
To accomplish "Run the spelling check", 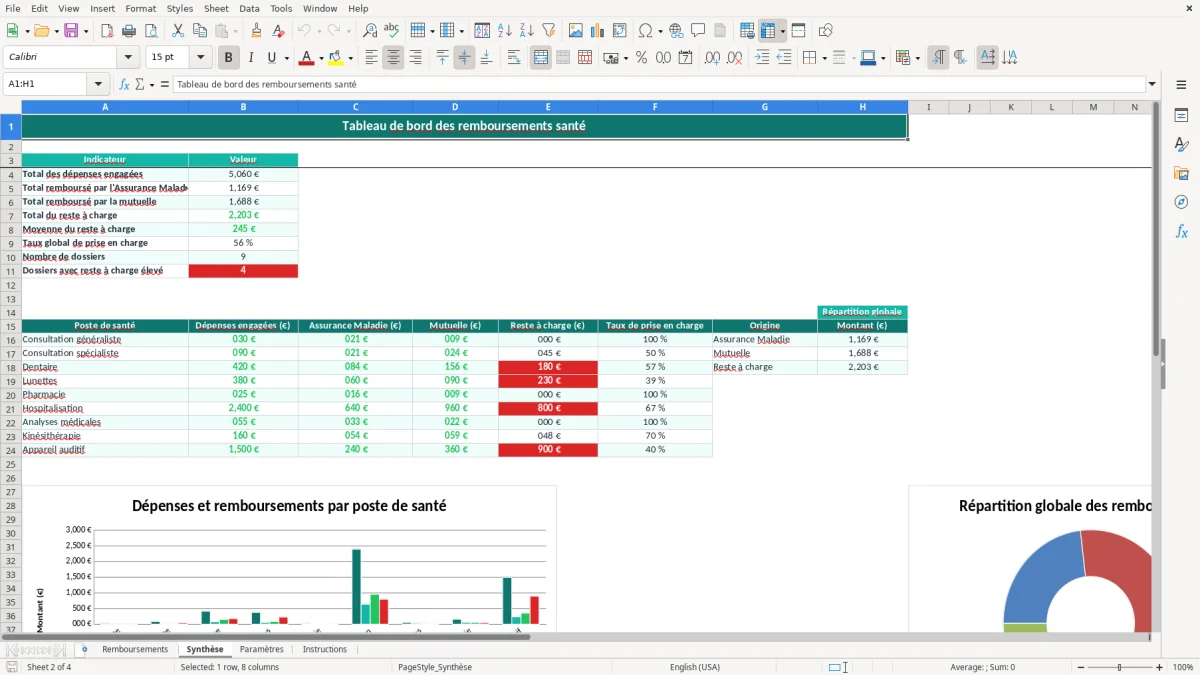I will pyautogui.click(x=392, y=31).
